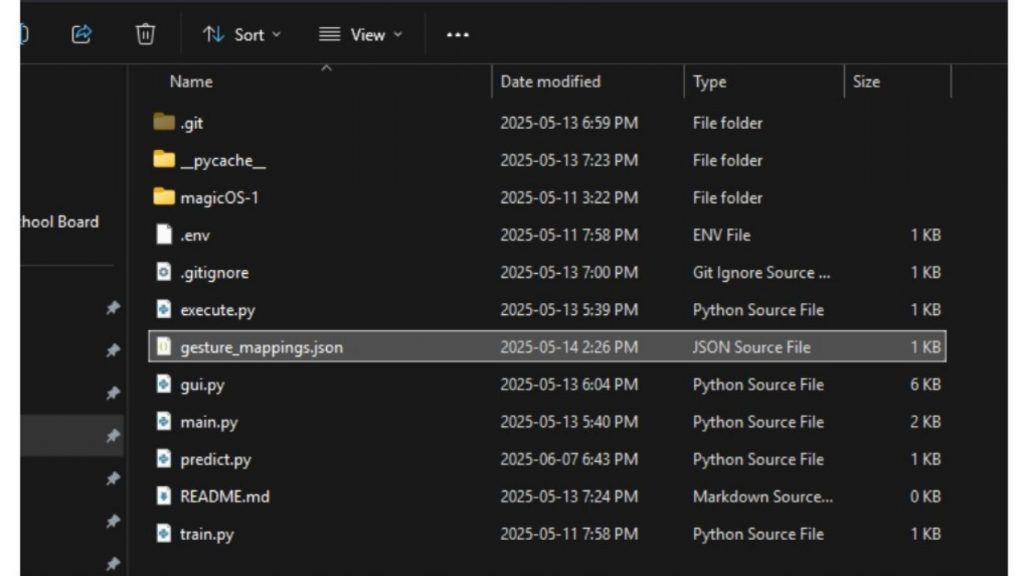Click the file icon beside .env
Screen dimensions: 1024x576
pyautogui.click(x=163, y=235)
